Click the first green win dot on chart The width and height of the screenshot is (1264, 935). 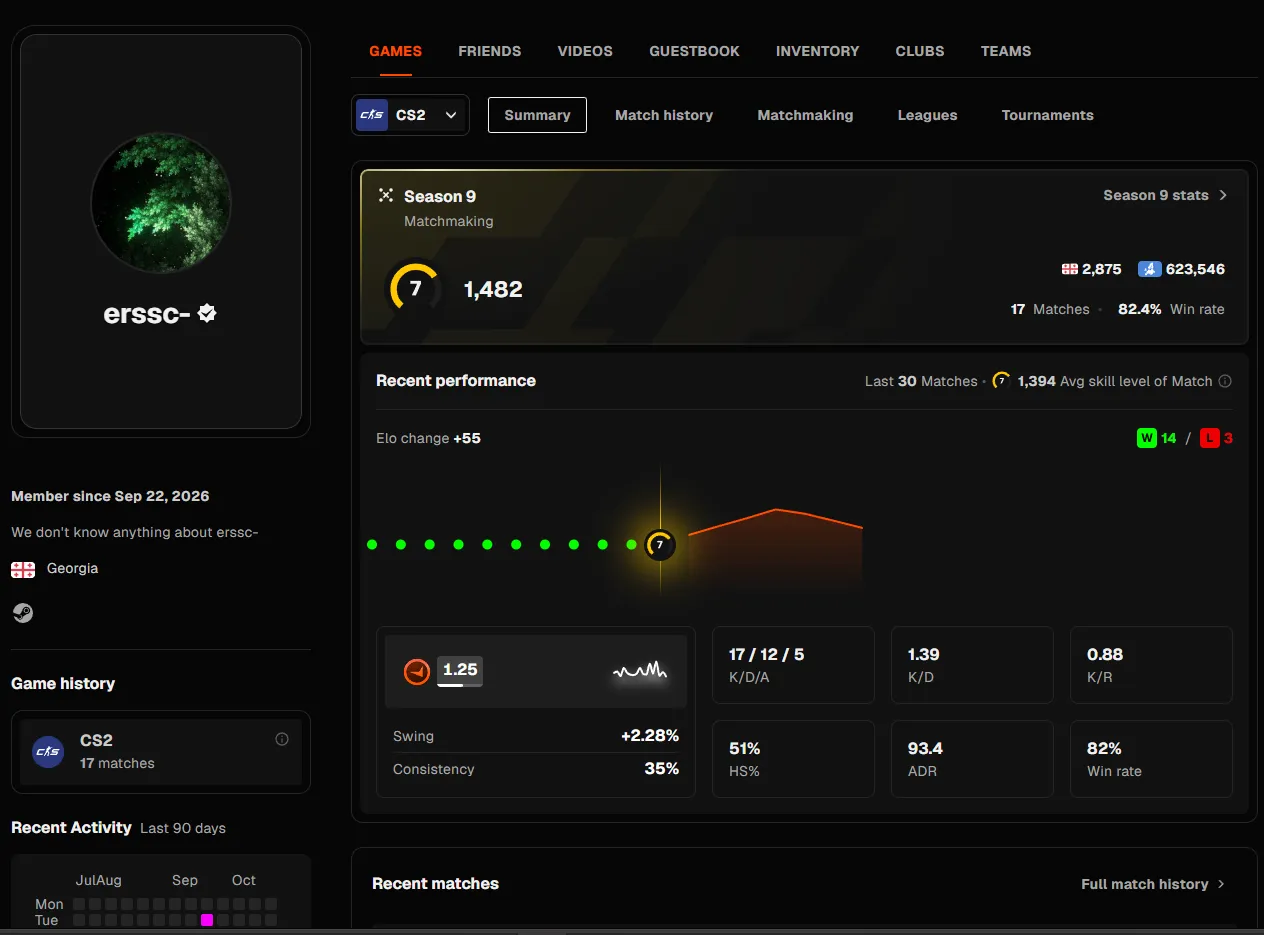[372, 545]
